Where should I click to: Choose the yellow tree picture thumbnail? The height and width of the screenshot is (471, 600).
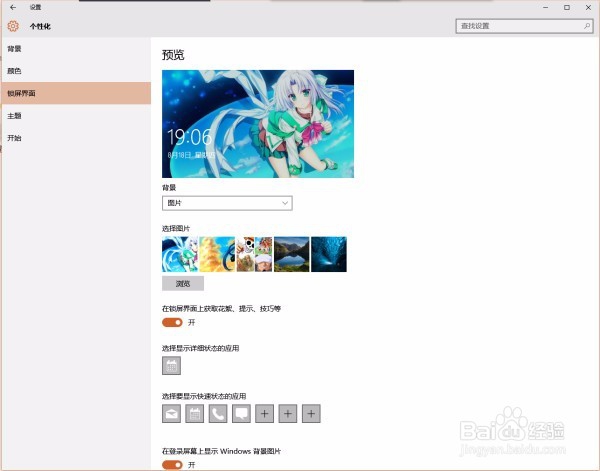point(217,254)
